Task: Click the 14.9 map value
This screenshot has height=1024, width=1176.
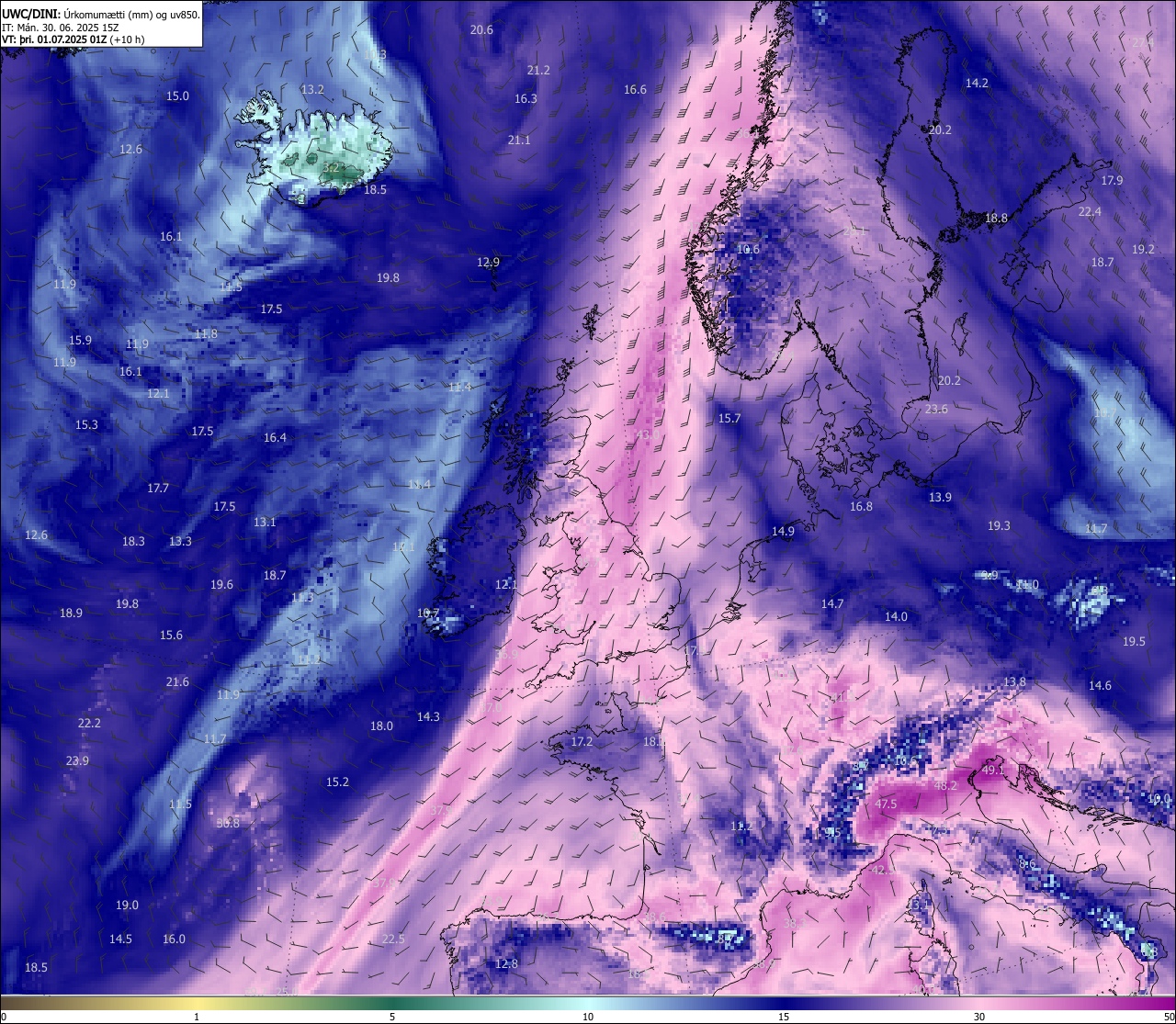Action: point(783,532)
